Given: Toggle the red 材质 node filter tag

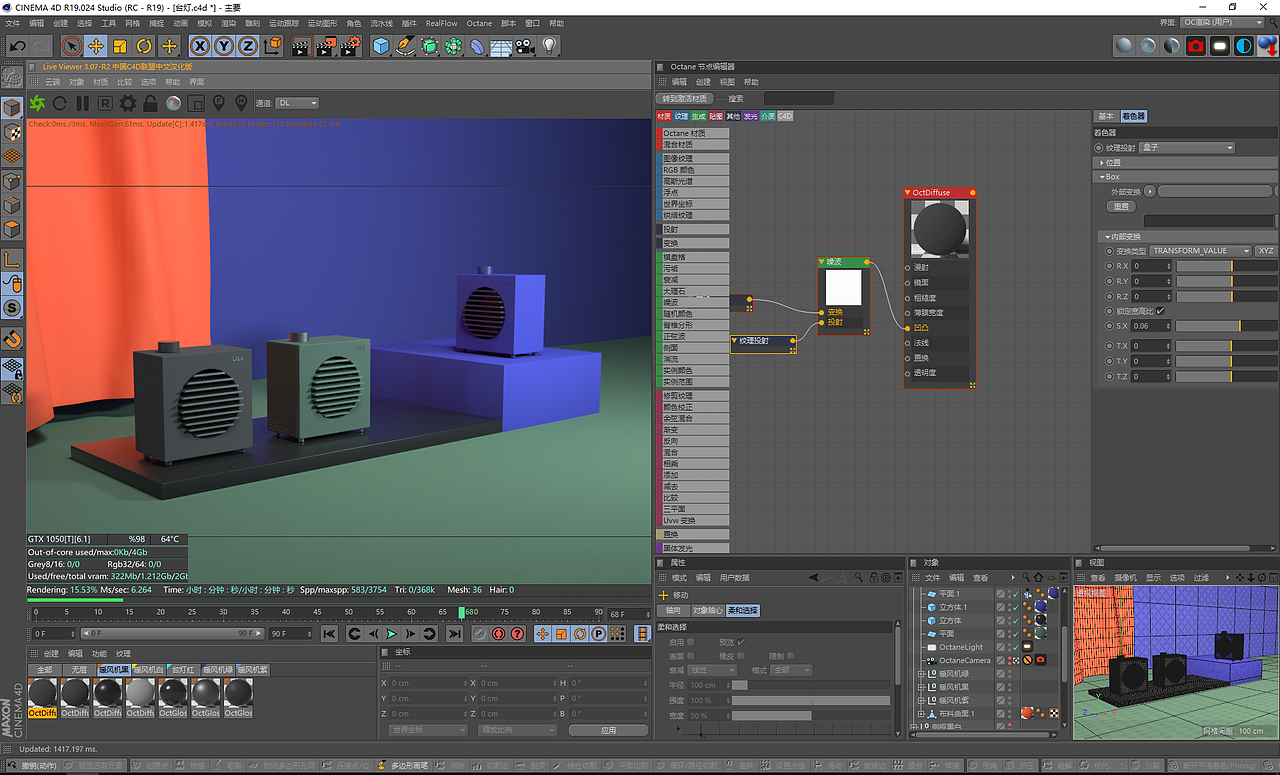Looking at the screenshot, I should (664, 116).
